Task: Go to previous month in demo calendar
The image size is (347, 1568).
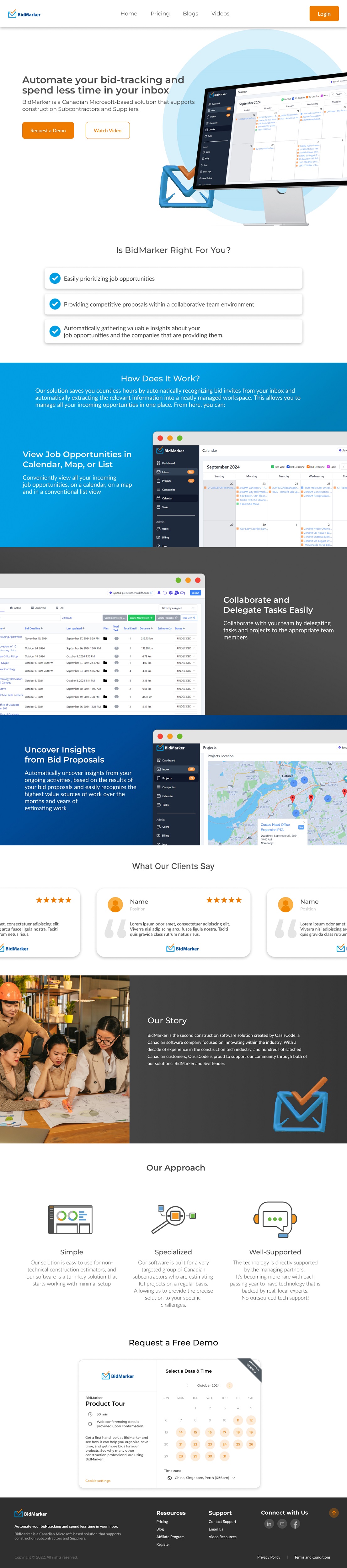Action: point(188,1385)
